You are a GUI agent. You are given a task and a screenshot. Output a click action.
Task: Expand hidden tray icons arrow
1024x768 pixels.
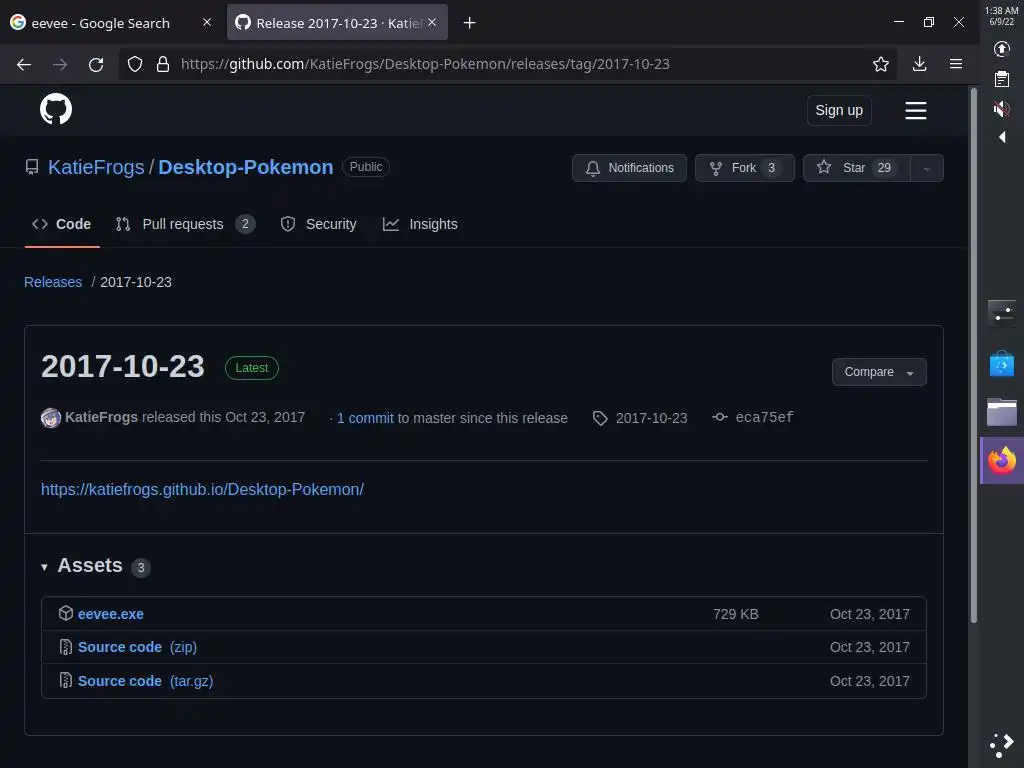point(1002,136)
